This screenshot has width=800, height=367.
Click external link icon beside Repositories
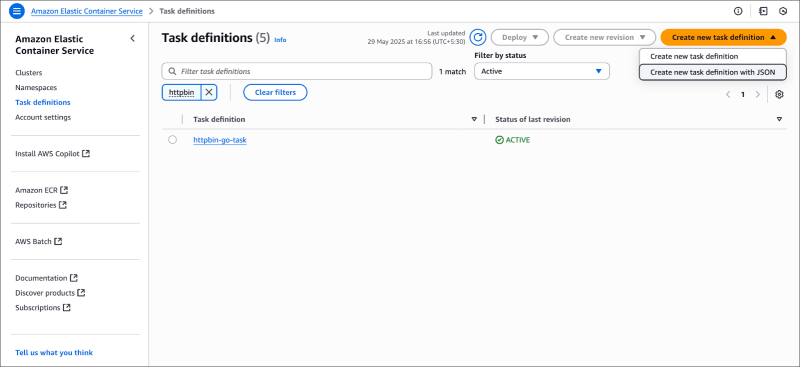(63, 205)
